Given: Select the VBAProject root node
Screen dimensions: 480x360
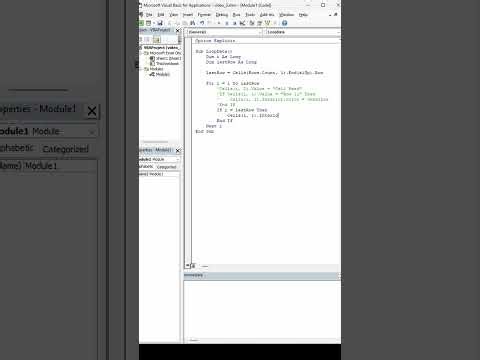Looking at the screenshot, I should pyautogui.click(x=162, y=48).
